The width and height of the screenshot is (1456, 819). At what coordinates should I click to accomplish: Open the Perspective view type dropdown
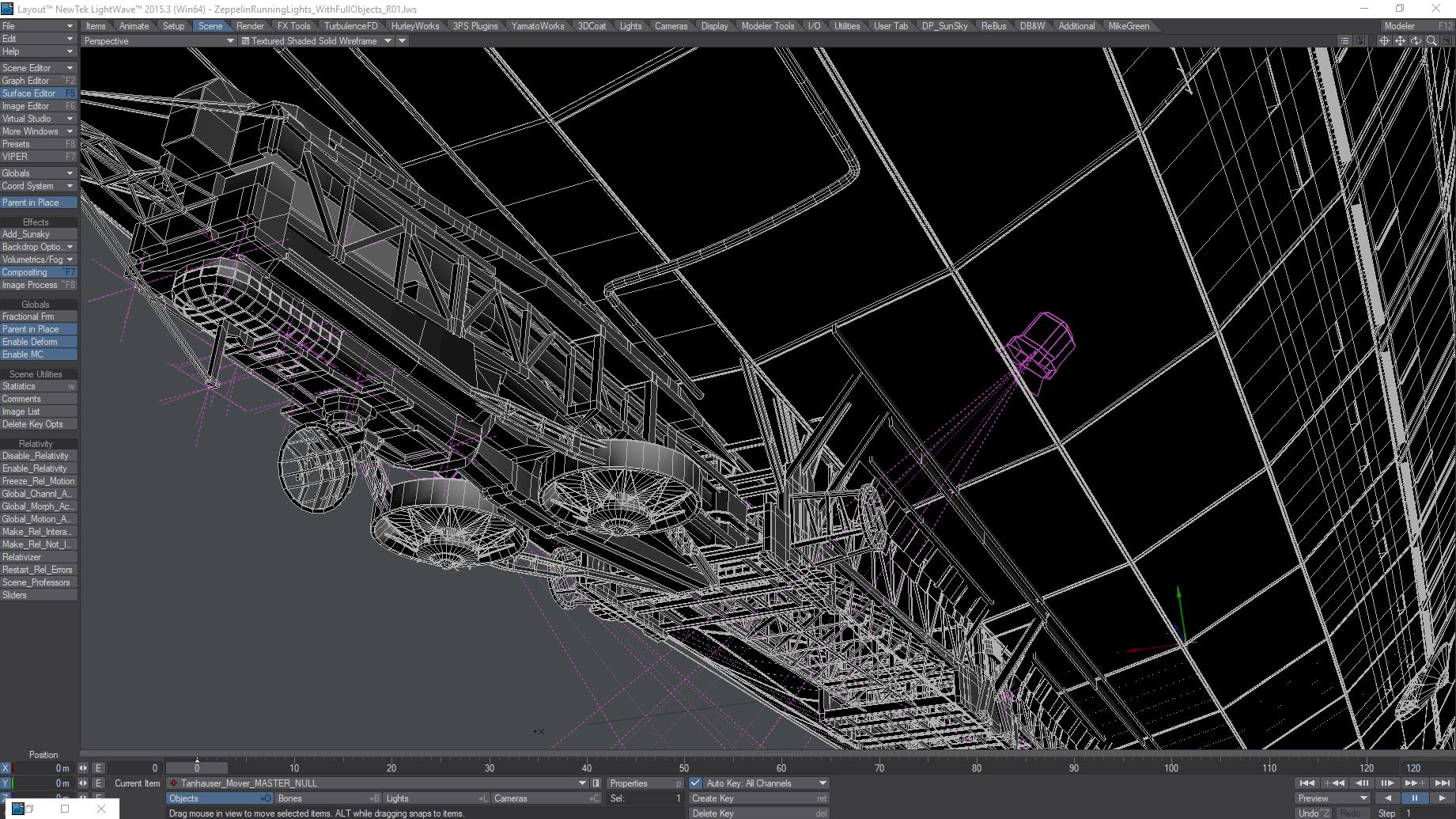158,41
